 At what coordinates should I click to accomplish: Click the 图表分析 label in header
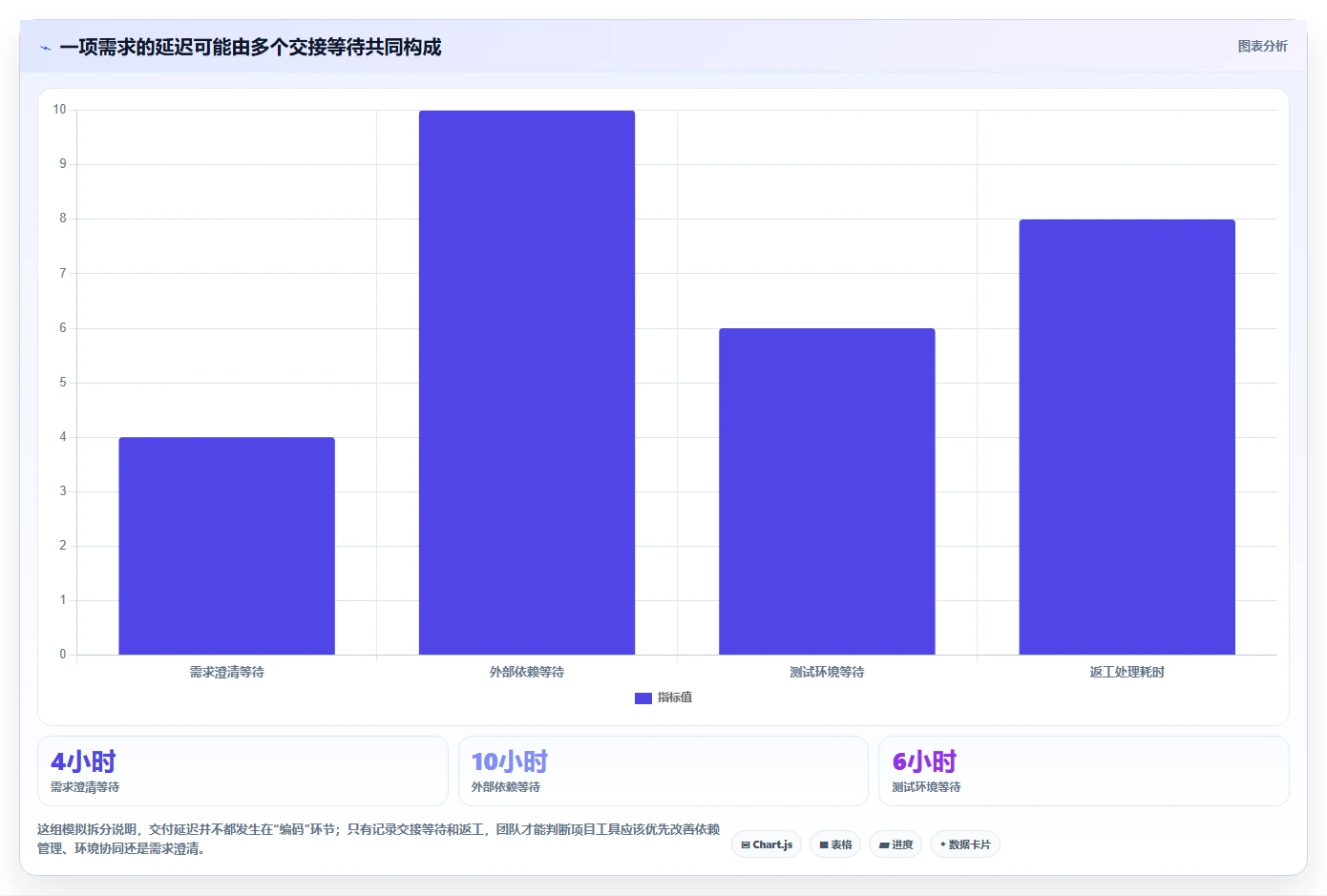click(x=1262, y=46)
